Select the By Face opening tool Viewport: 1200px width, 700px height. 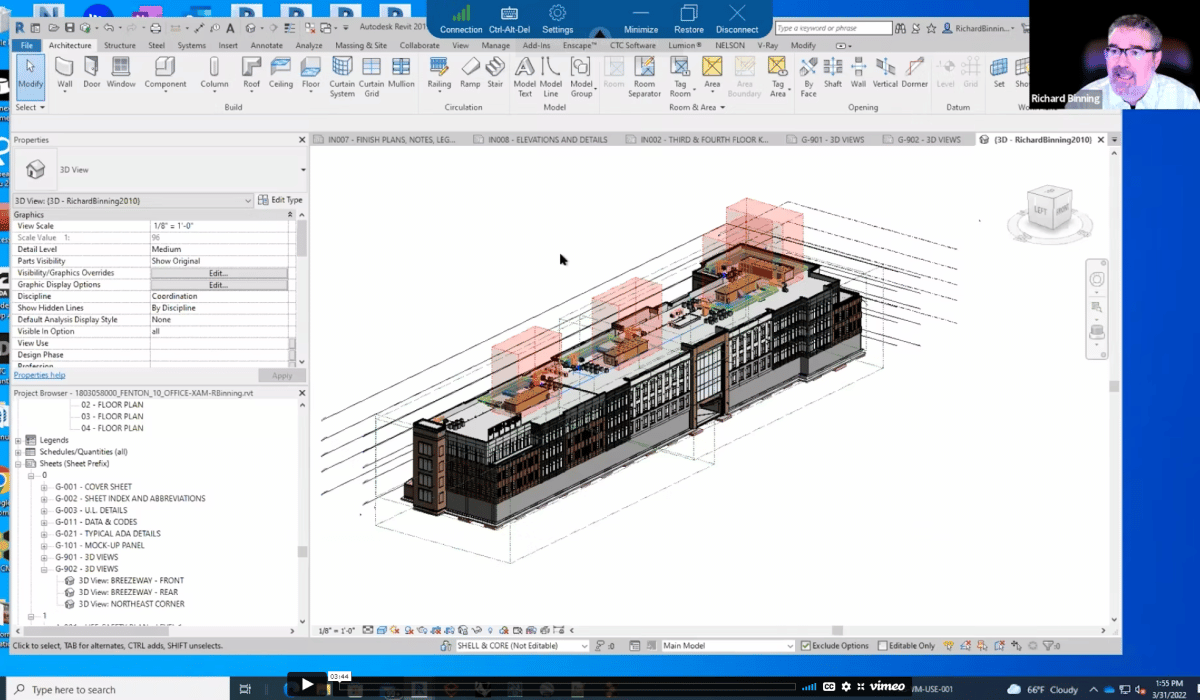click(808, 76)
